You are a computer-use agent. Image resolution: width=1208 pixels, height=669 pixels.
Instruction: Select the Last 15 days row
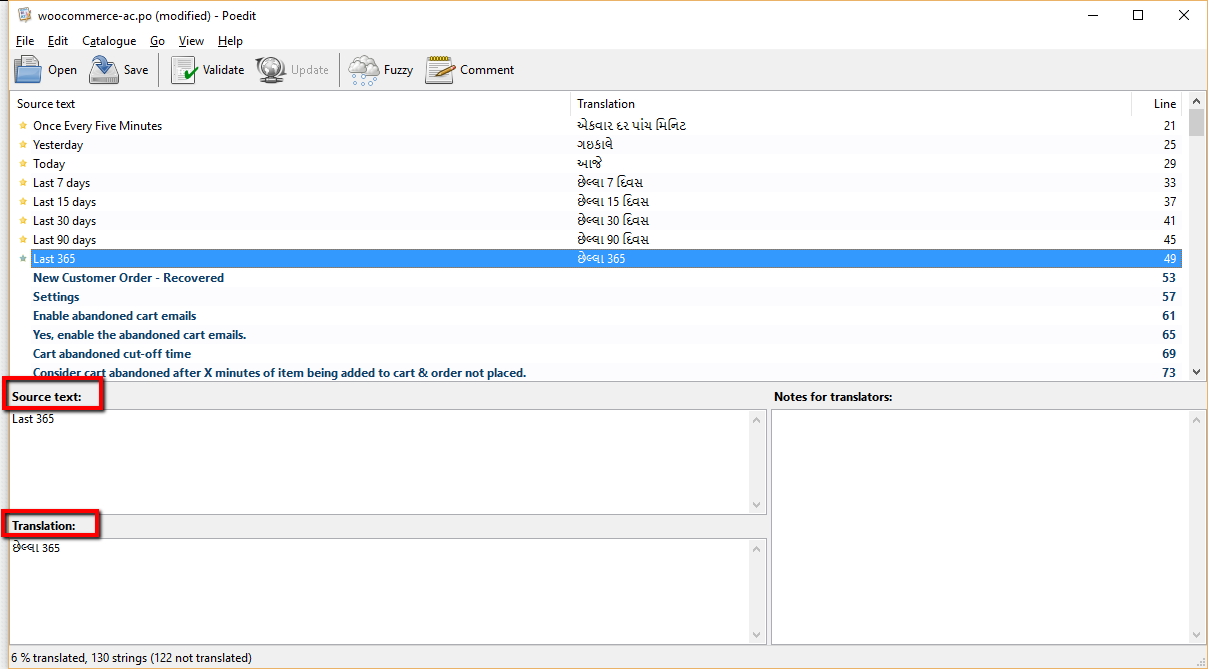(x=596, y=202)
